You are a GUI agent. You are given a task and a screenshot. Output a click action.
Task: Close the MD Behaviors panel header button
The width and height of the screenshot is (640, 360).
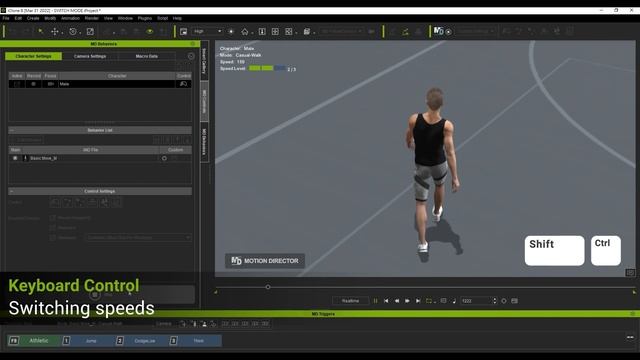(193, 44)
